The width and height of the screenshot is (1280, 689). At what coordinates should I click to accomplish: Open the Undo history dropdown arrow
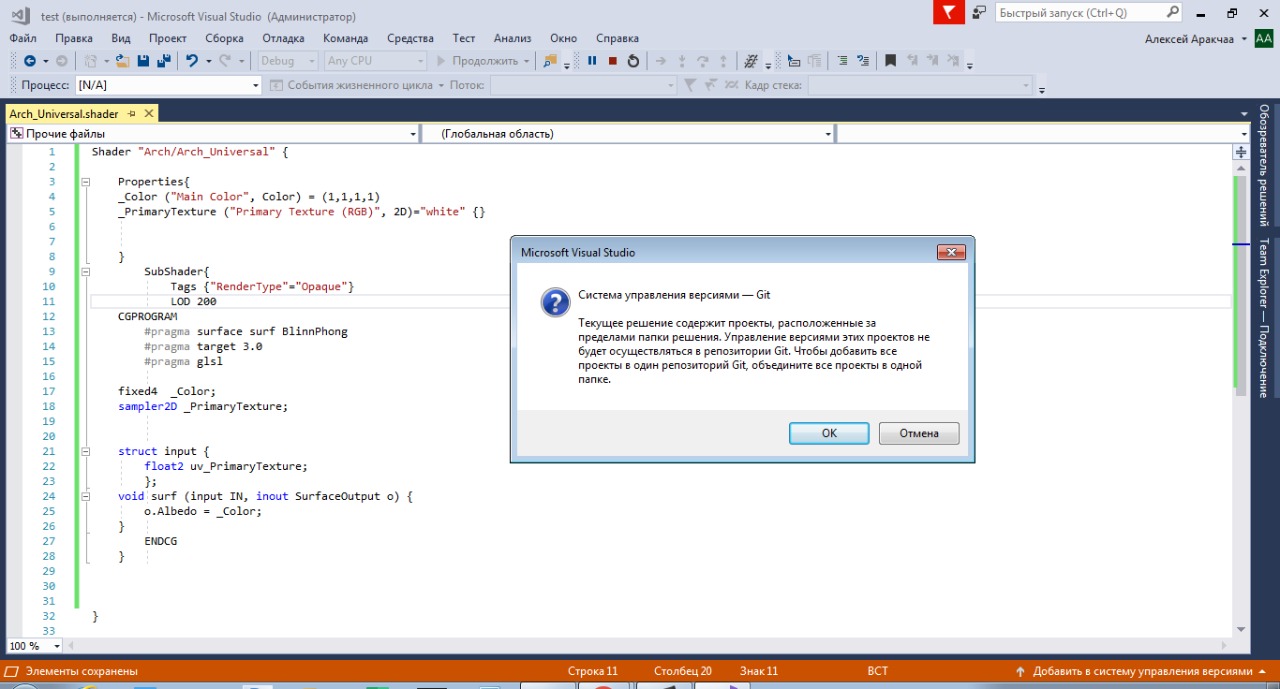pyautogui.click(x=208, y=61)
